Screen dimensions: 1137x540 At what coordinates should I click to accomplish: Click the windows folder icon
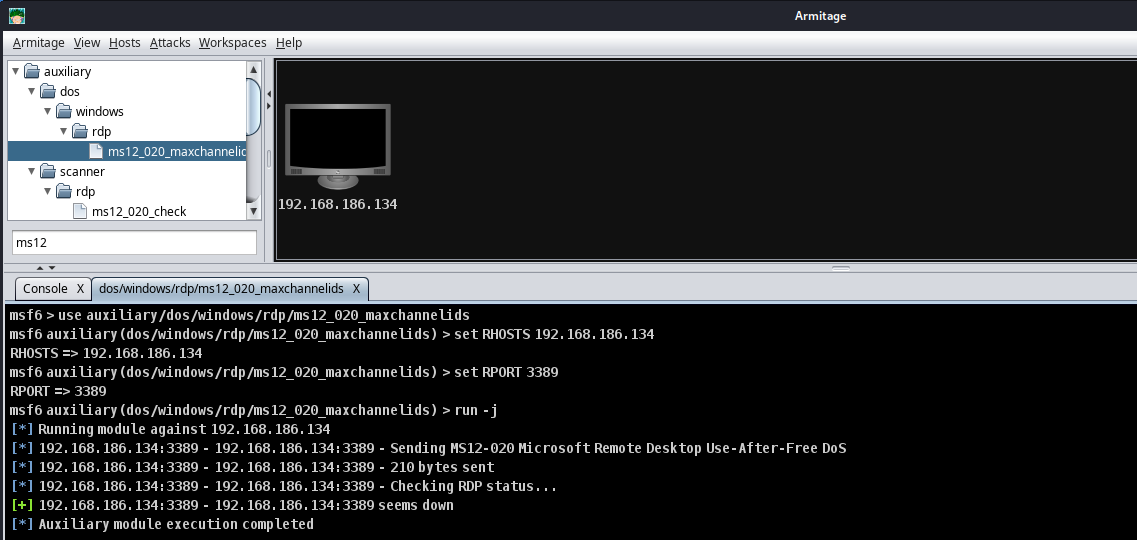[x=64, y=111]
